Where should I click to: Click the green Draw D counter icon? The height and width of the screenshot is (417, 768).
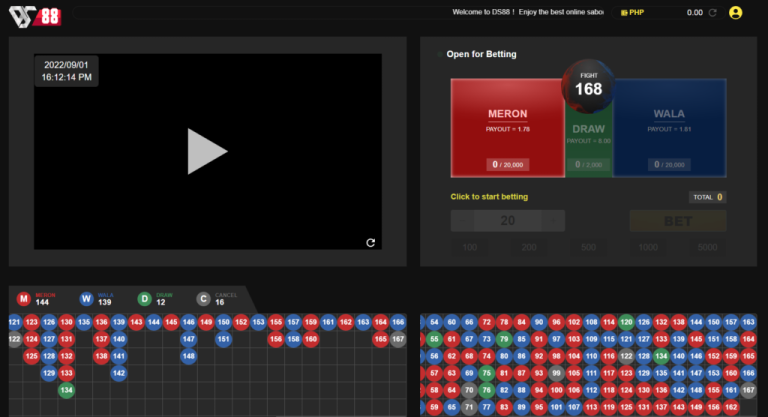tap(145, 298)
